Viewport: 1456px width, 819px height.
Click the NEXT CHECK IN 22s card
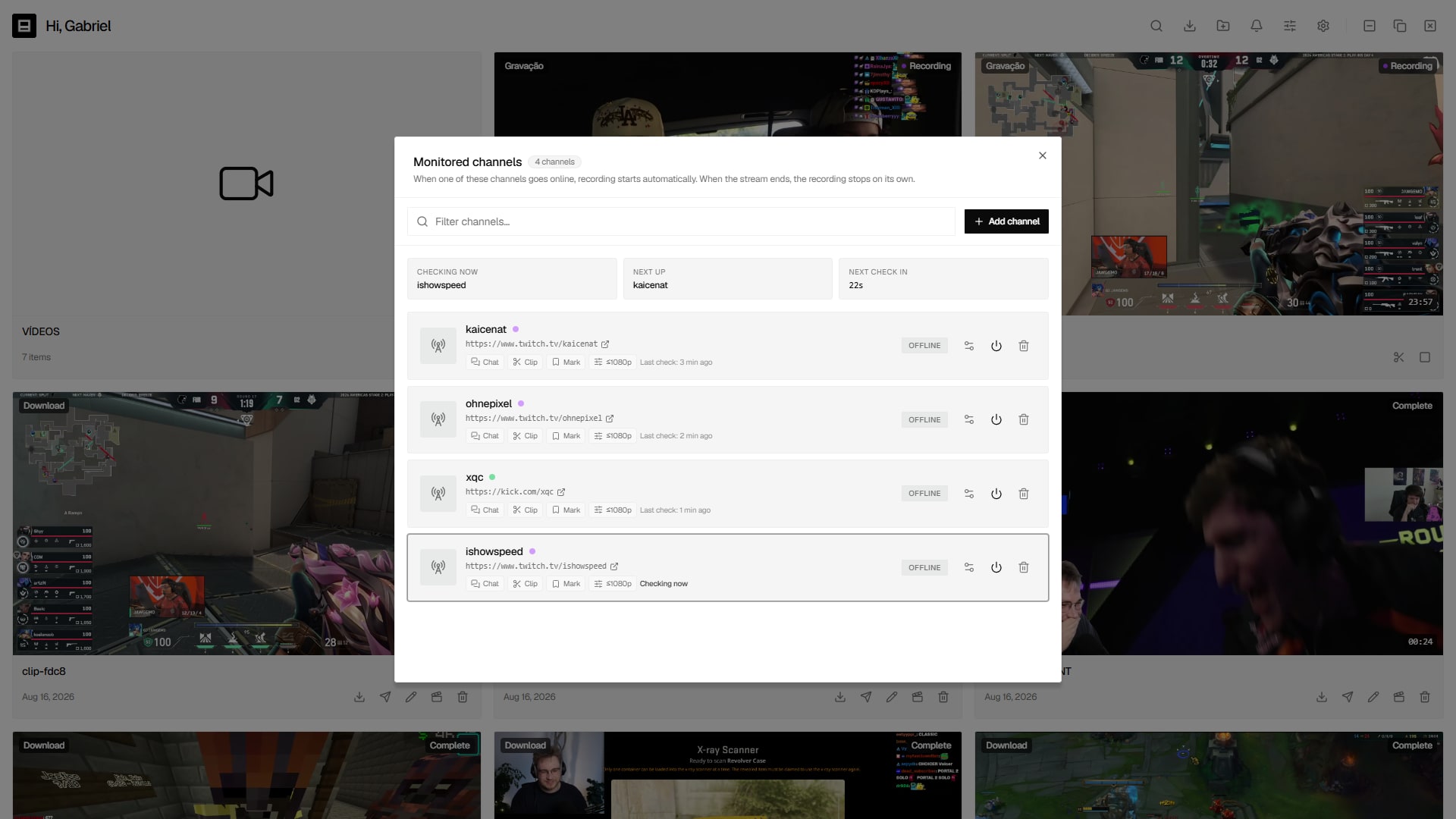[943, 279]
